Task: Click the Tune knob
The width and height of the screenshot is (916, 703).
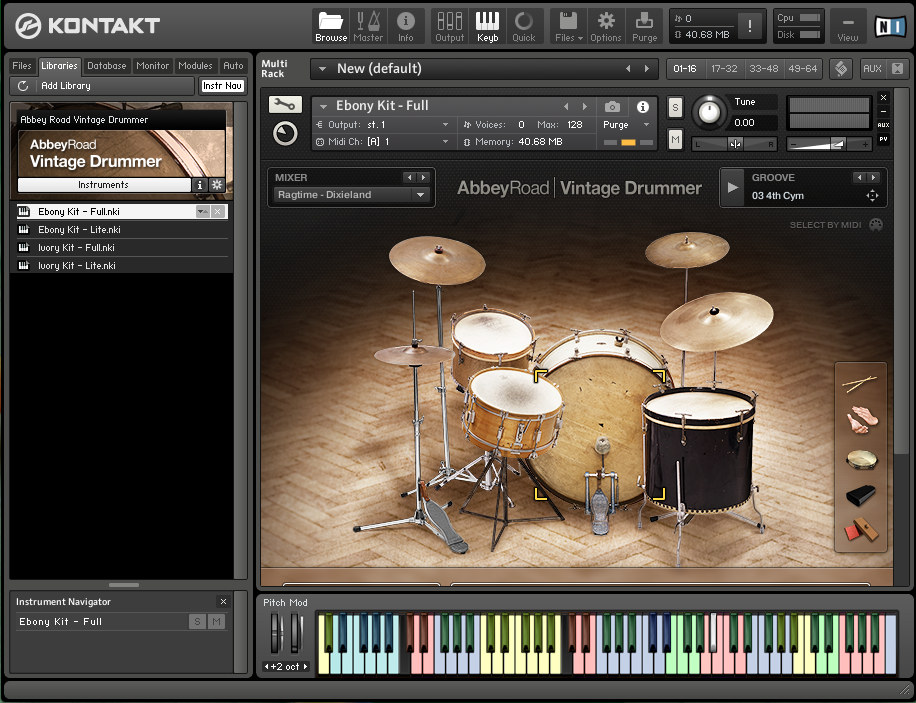Action: (x=709, y=112)
